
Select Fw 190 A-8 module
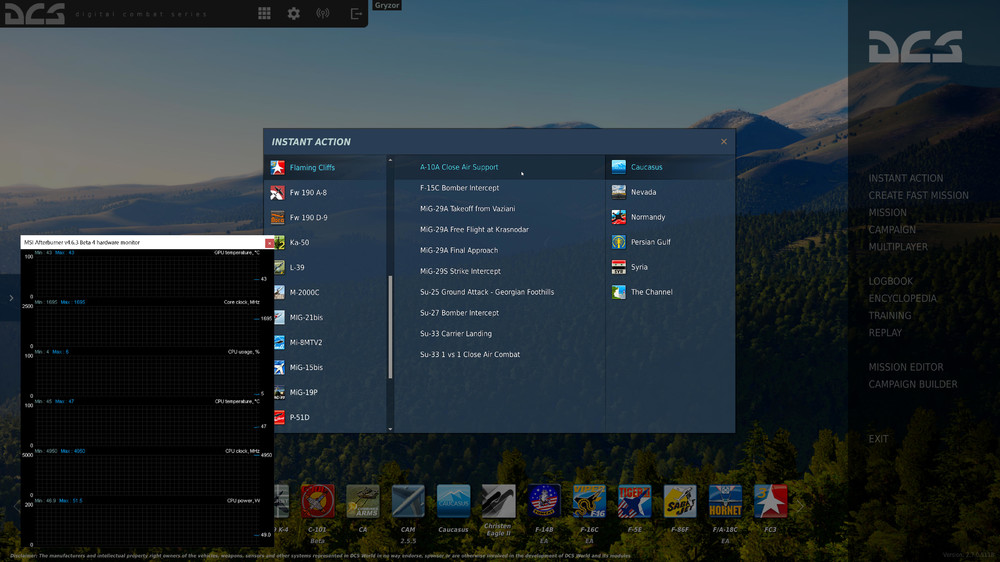coord(325,192)
